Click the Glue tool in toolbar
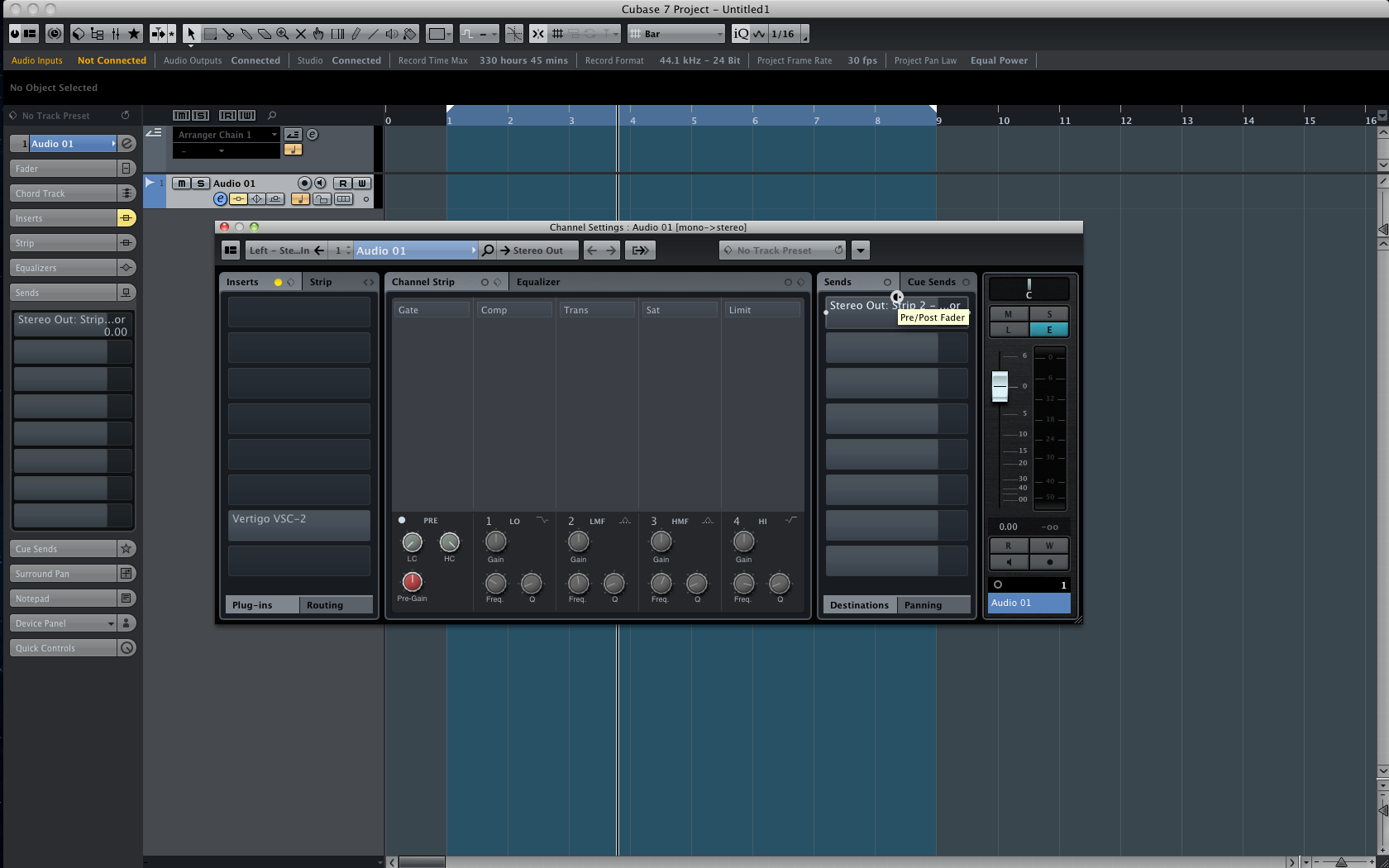Viewport: 1389px width, 868px height. [246, 34]
